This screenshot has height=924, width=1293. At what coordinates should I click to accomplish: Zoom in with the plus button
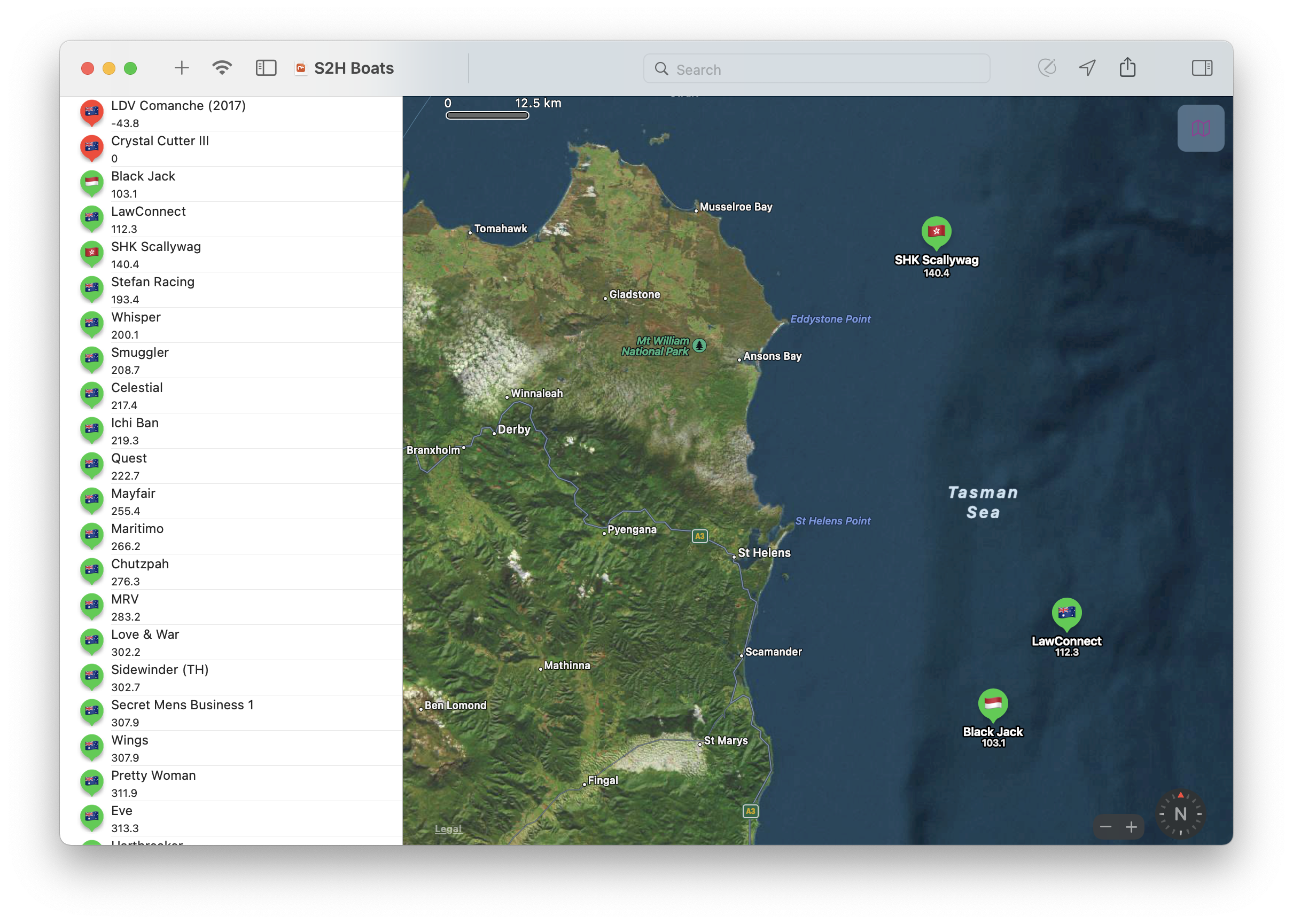tap(1132, 827)
